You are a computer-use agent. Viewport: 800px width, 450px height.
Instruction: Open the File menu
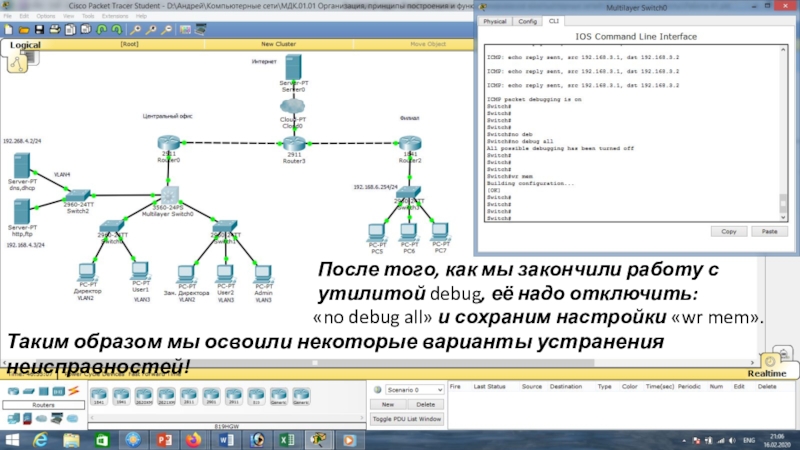click(x=8, y=16)
